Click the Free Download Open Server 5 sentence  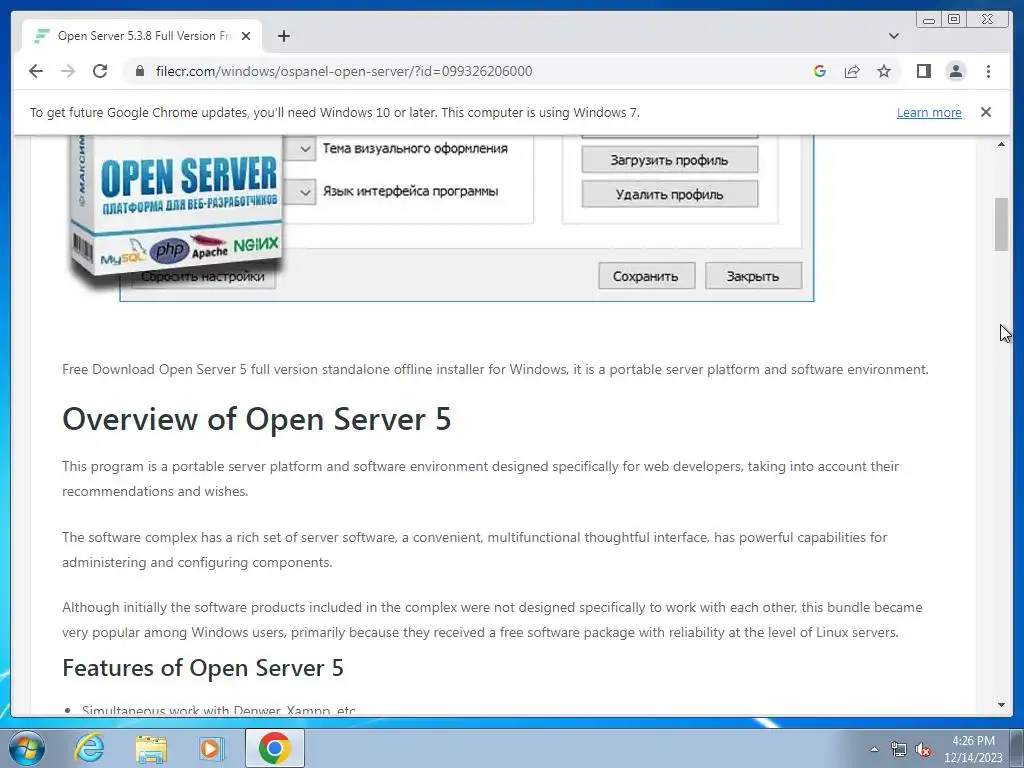(x=495, y=370)
